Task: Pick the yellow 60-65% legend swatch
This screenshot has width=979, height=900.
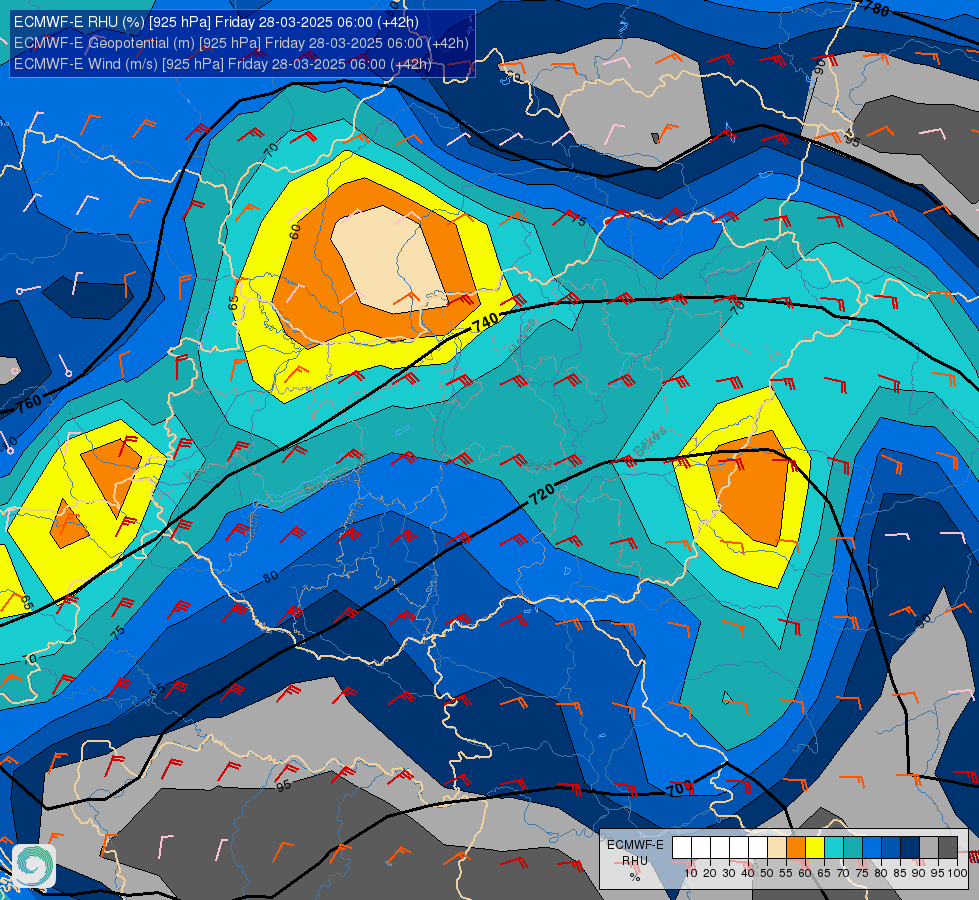Action: point(815,847)
